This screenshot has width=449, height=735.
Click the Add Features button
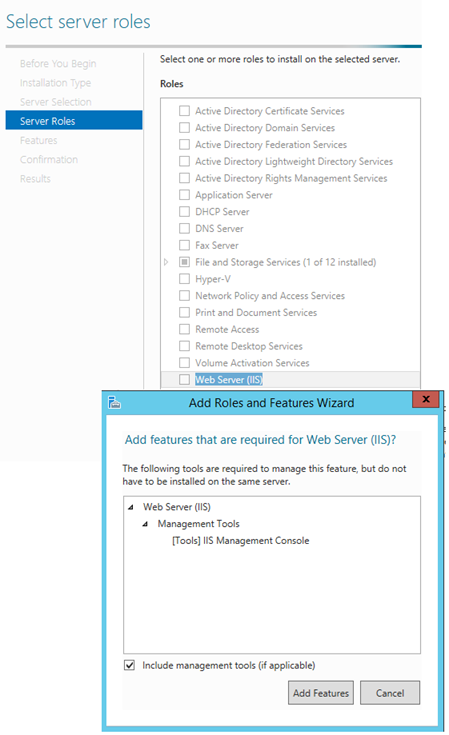321,693
